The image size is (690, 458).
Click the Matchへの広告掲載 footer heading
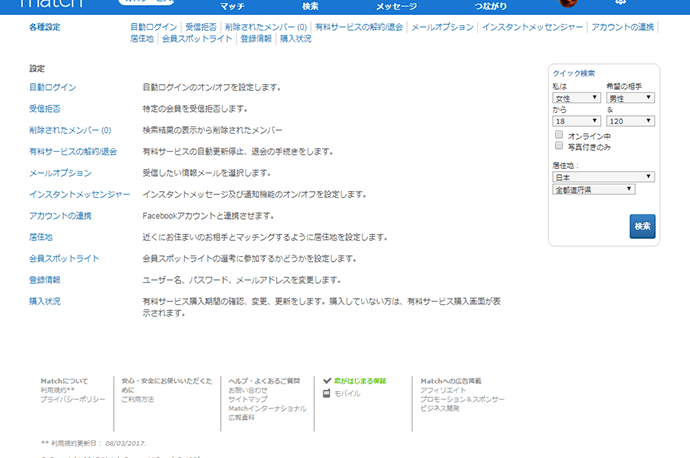[451, 381]
